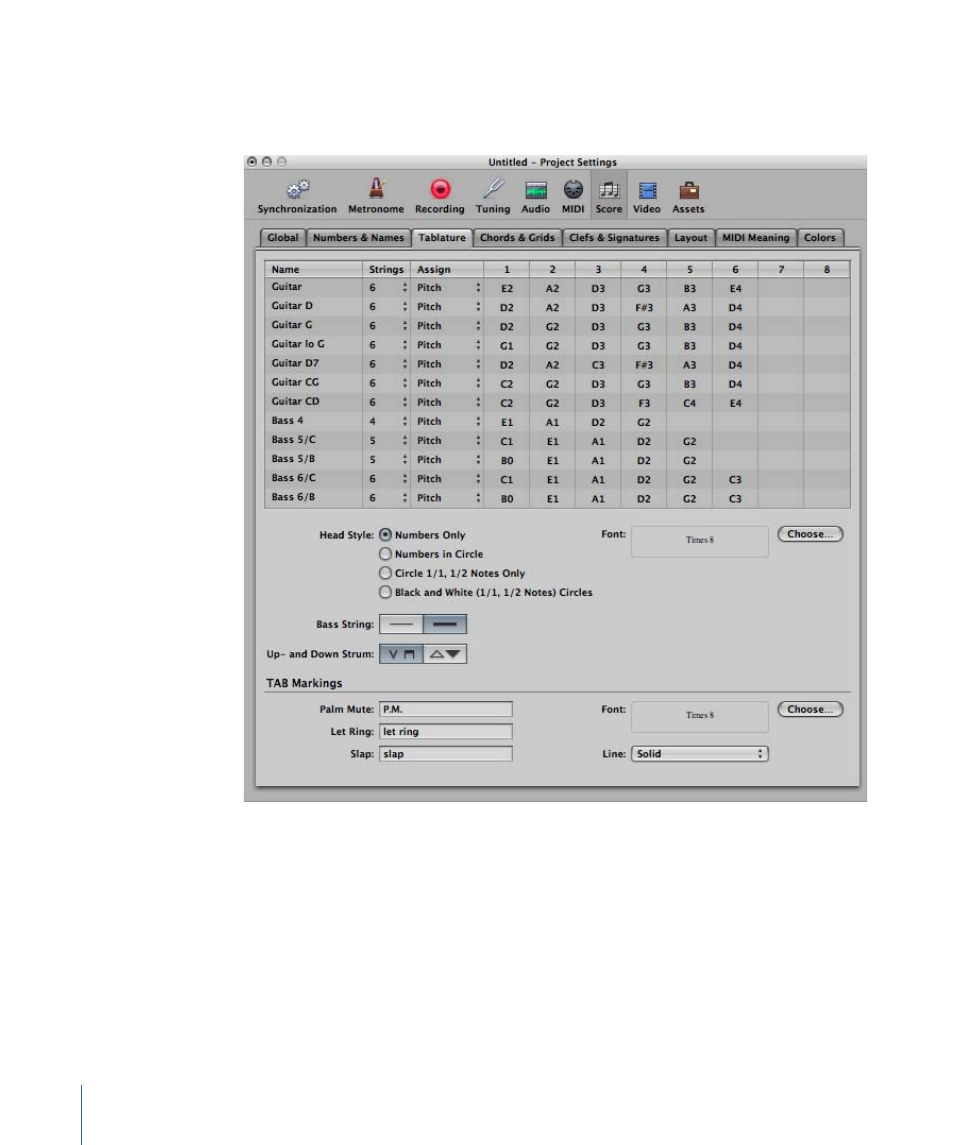The height and width of the screenshot is (1145, 954).
Task: Select the Bass 5/B tuning name
Action: 293,459
